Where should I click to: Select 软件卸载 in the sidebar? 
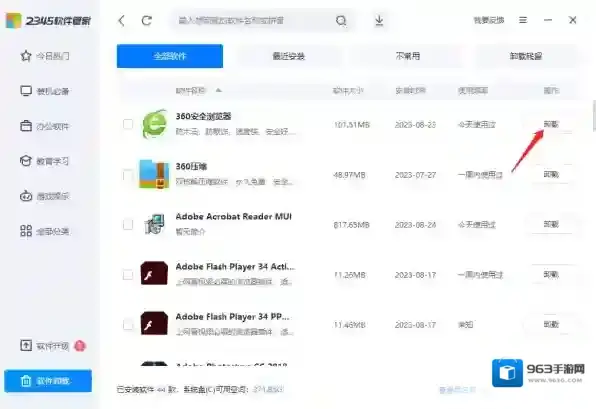(48, 380)
